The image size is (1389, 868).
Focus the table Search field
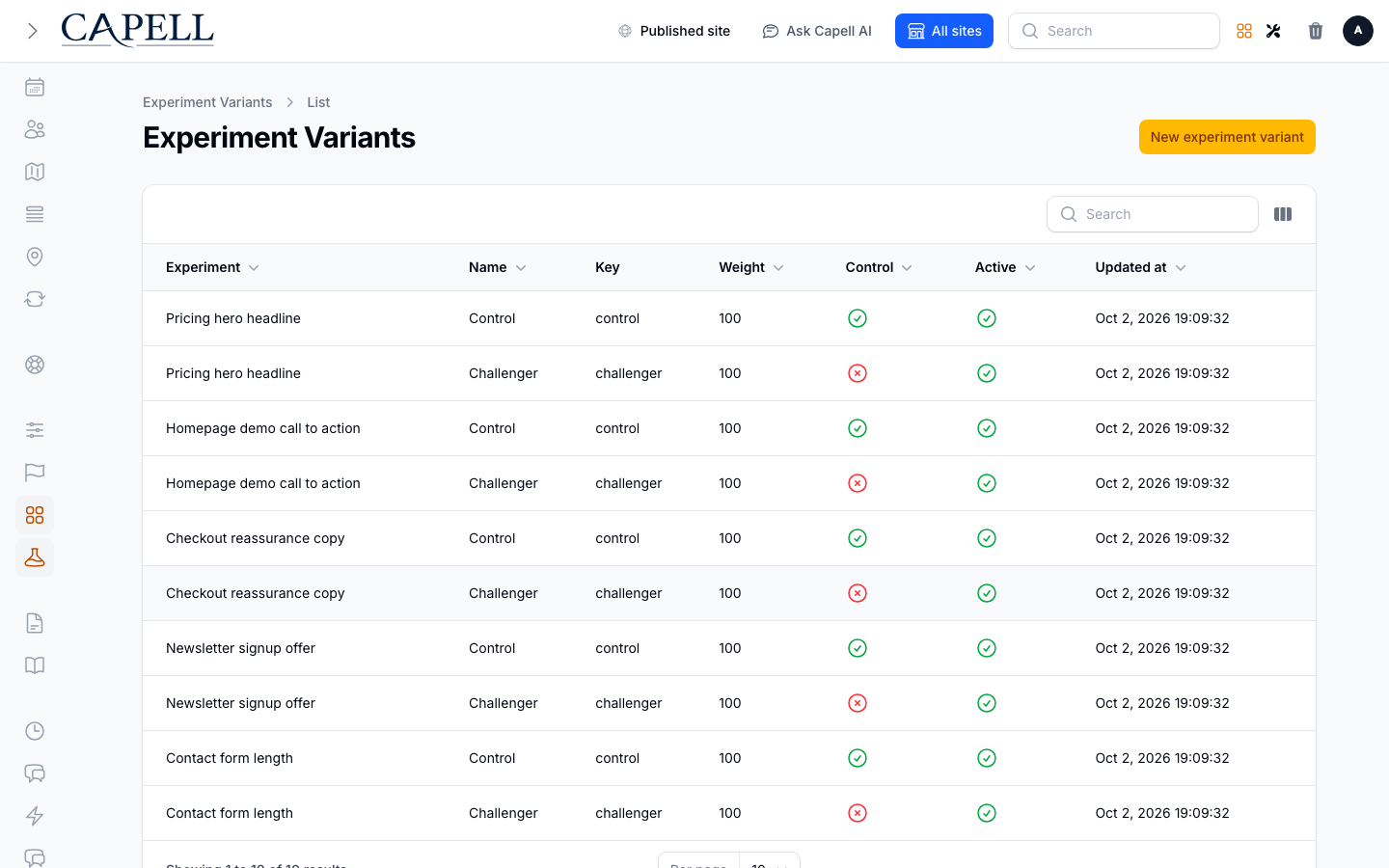(1153, 214)
